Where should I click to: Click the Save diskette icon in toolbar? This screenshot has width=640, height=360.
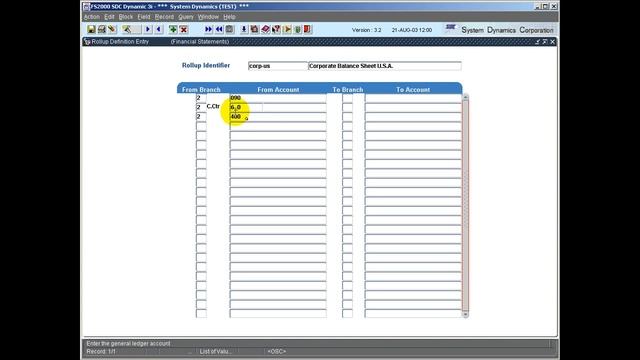point(91,29)
